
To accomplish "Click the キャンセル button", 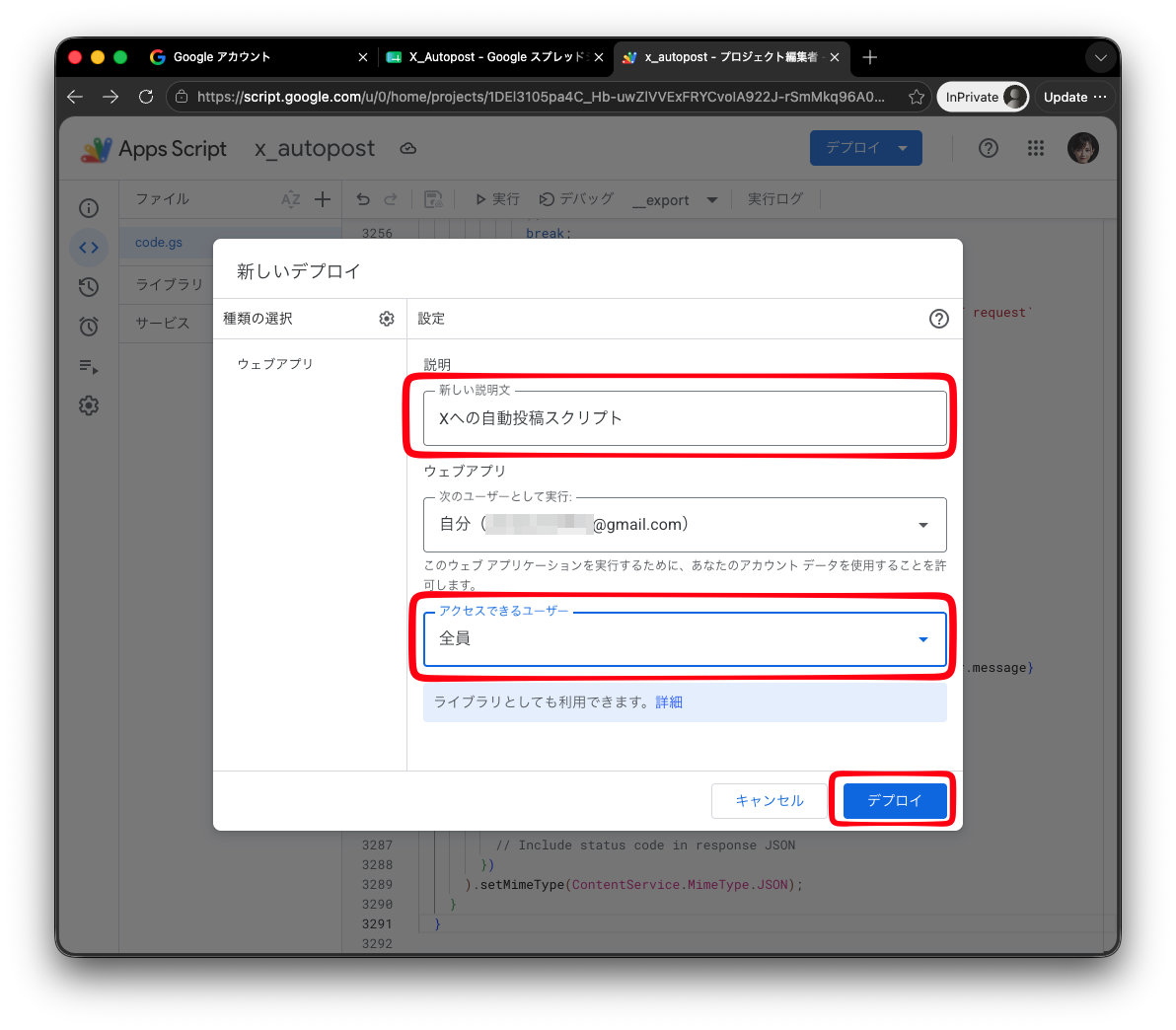I will [x=770, y=800].
